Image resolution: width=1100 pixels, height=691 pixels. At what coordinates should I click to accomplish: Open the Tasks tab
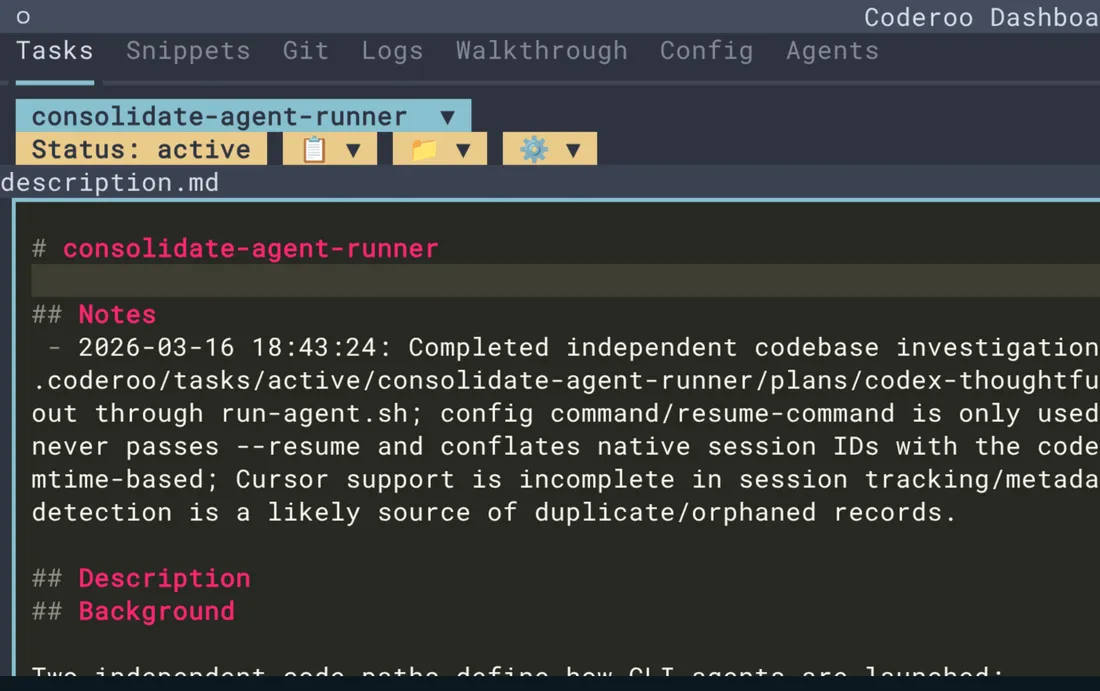click(x=55, y=51)
